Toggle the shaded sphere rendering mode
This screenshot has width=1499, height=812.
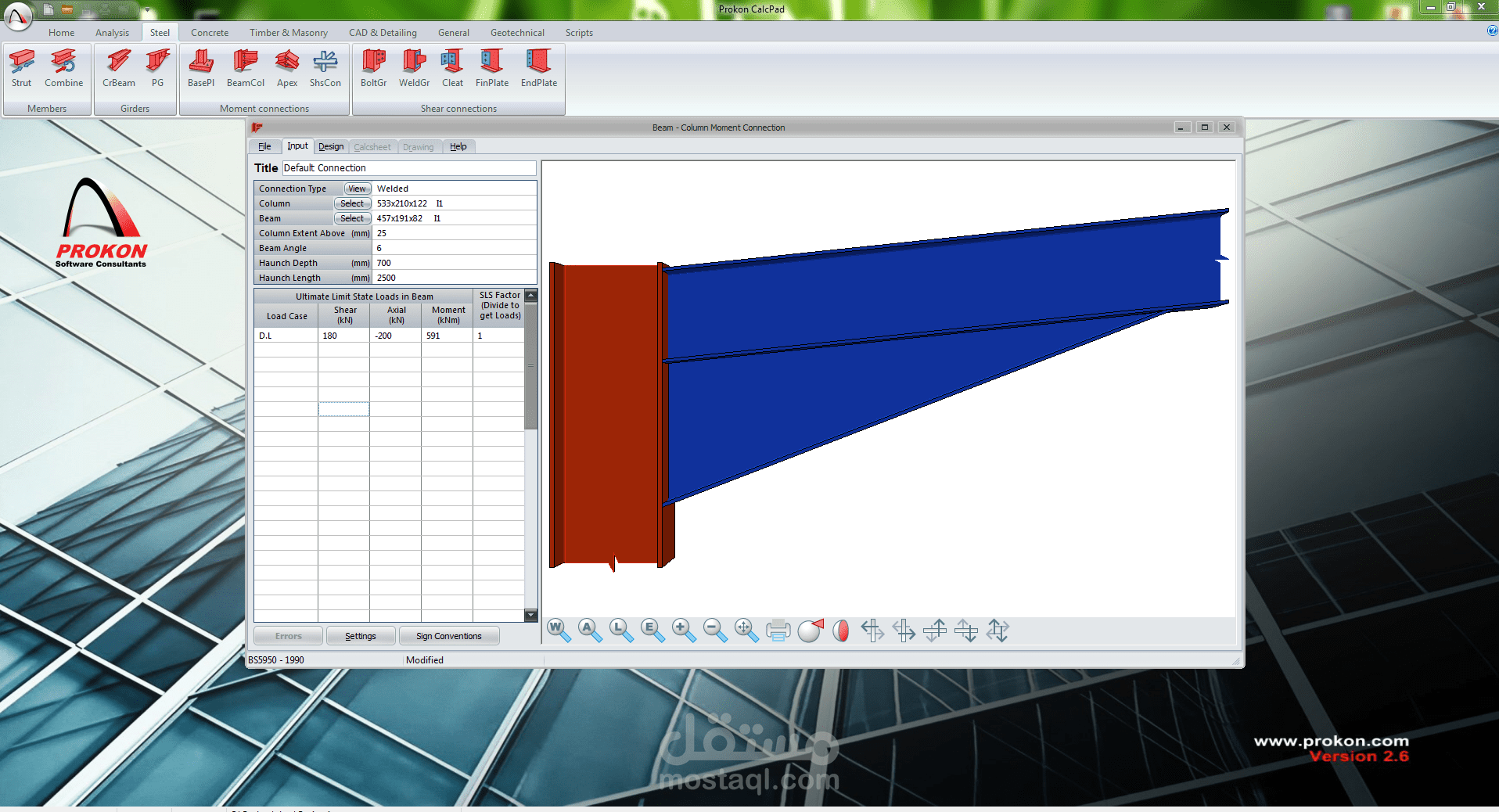click(x=810, y=631)
